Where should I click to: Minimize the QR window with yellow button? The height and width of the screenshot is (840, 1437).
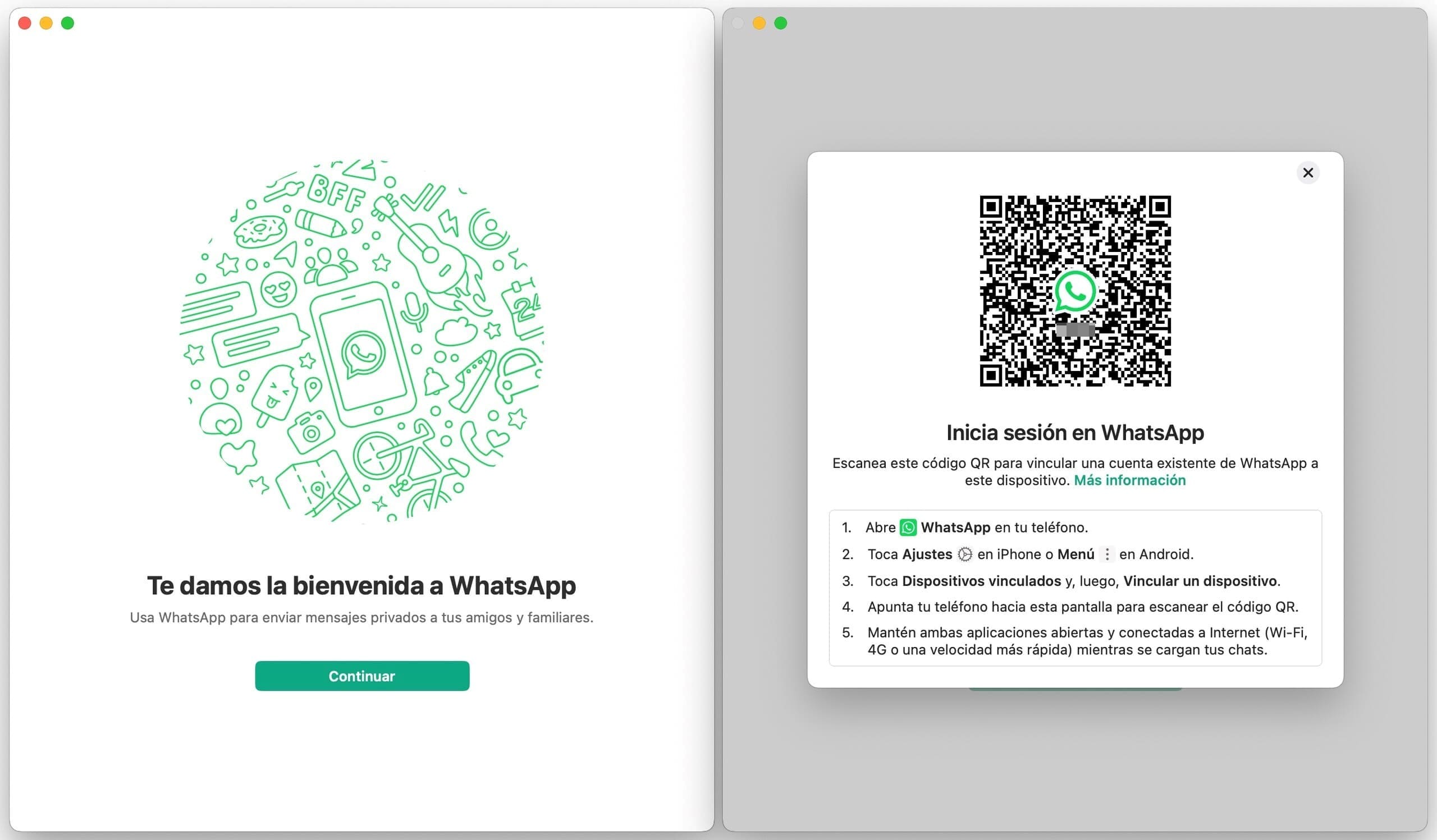759,23
